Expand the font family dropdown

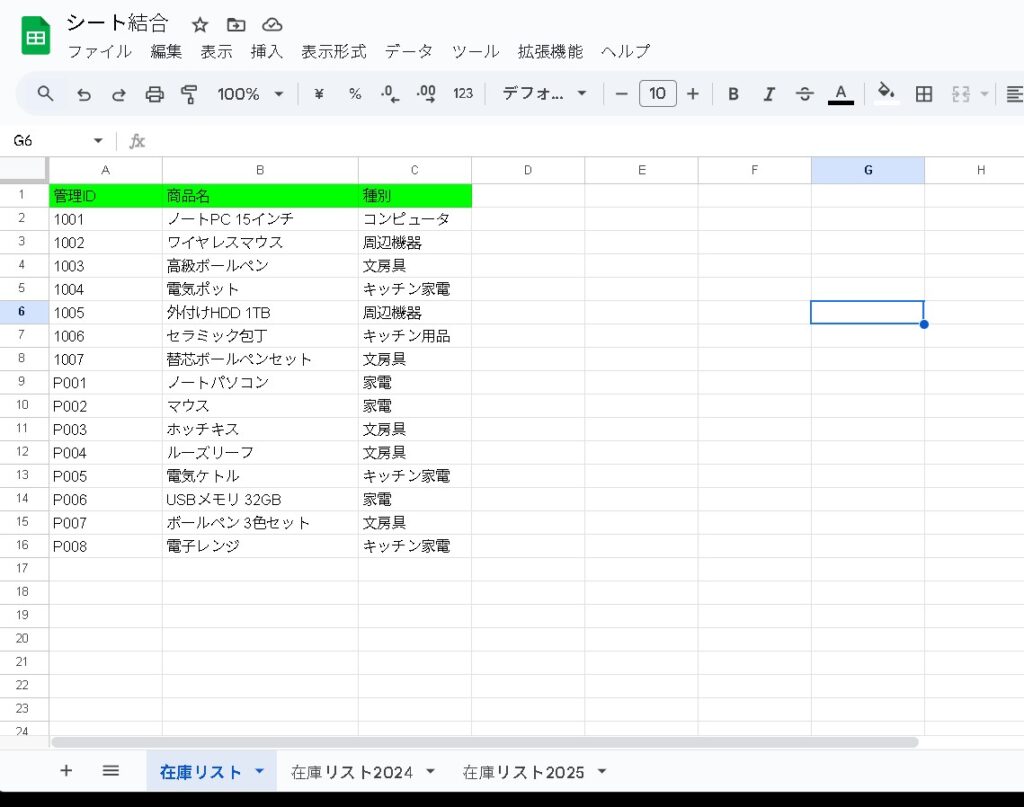[545, 94]
